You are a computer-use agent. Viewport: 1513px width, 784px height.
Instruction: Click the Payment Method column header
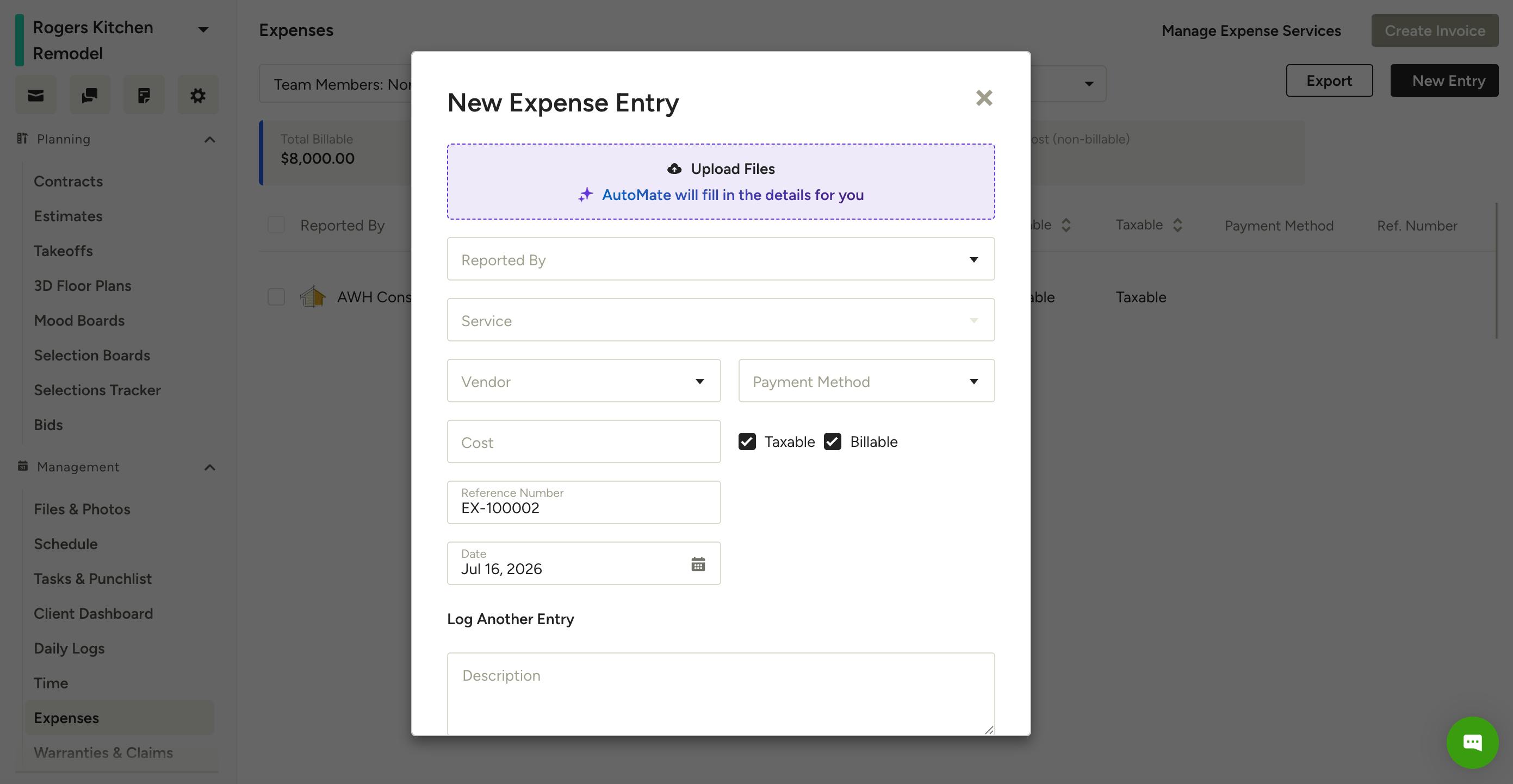click(1279, 226)
